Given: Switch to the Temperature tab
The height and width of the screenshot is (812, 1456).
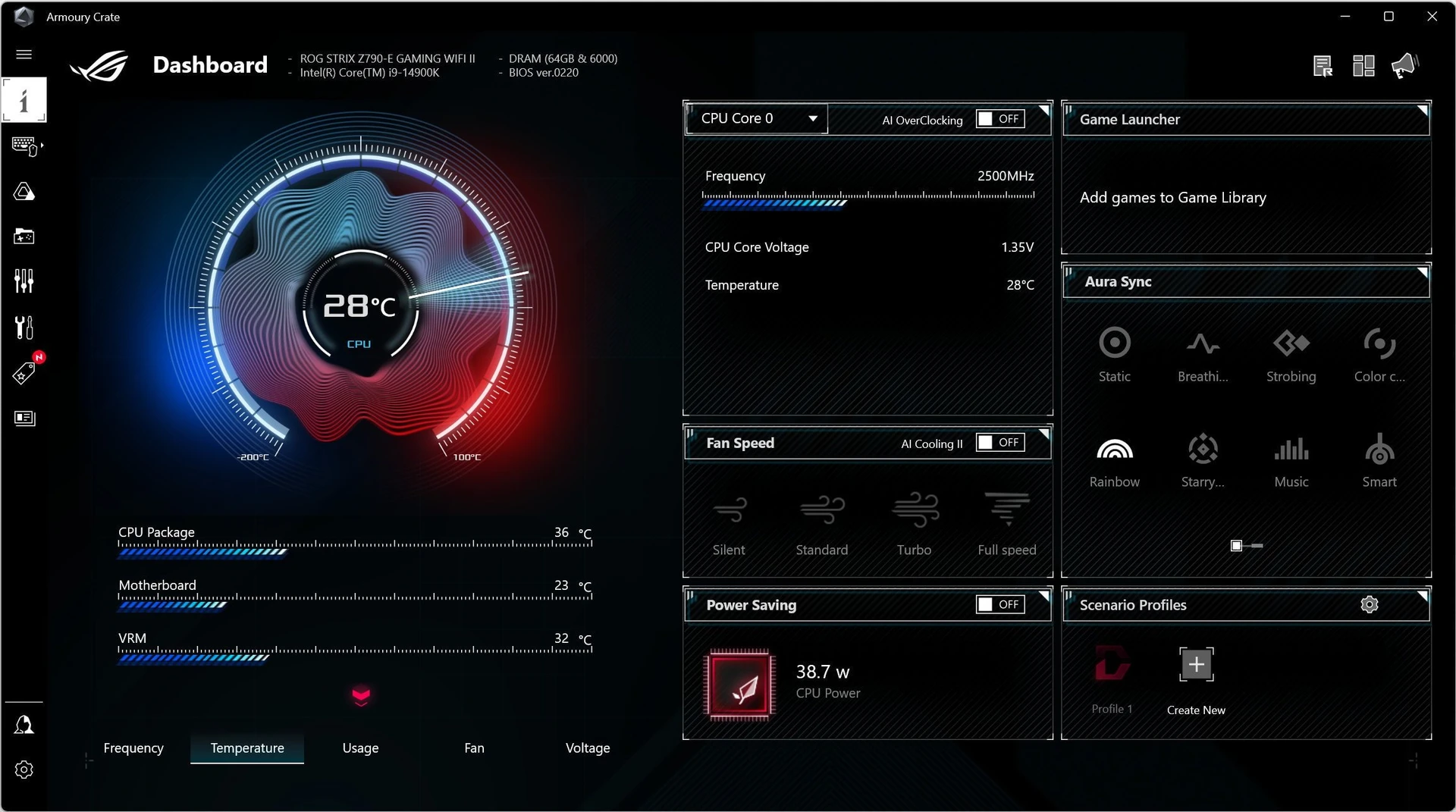Looking at the screenshot, I should (247, 748).
